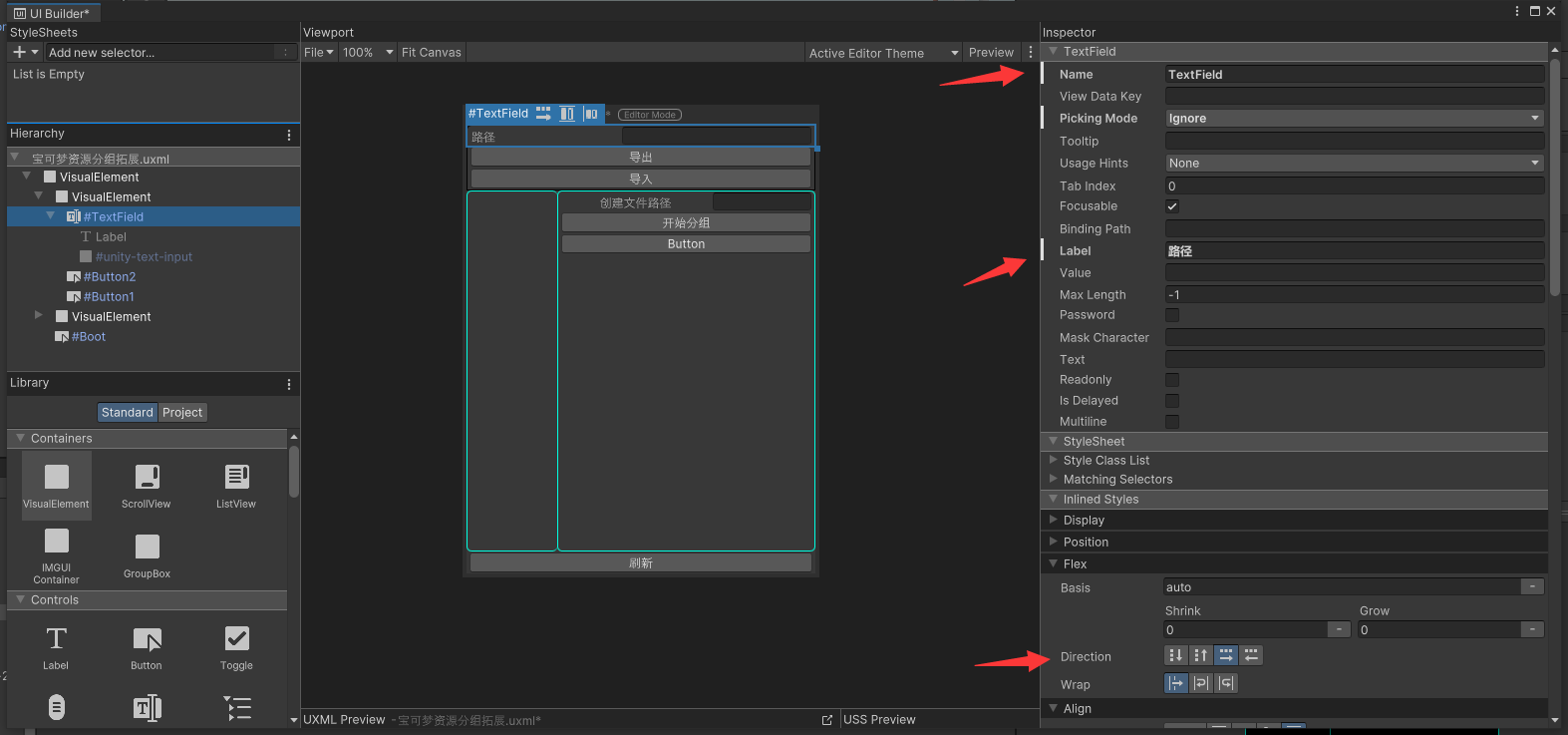Click the Inspector vertical scrollbar
This screenshot has width=1568, height=735.
click(x=1555, y=180)
